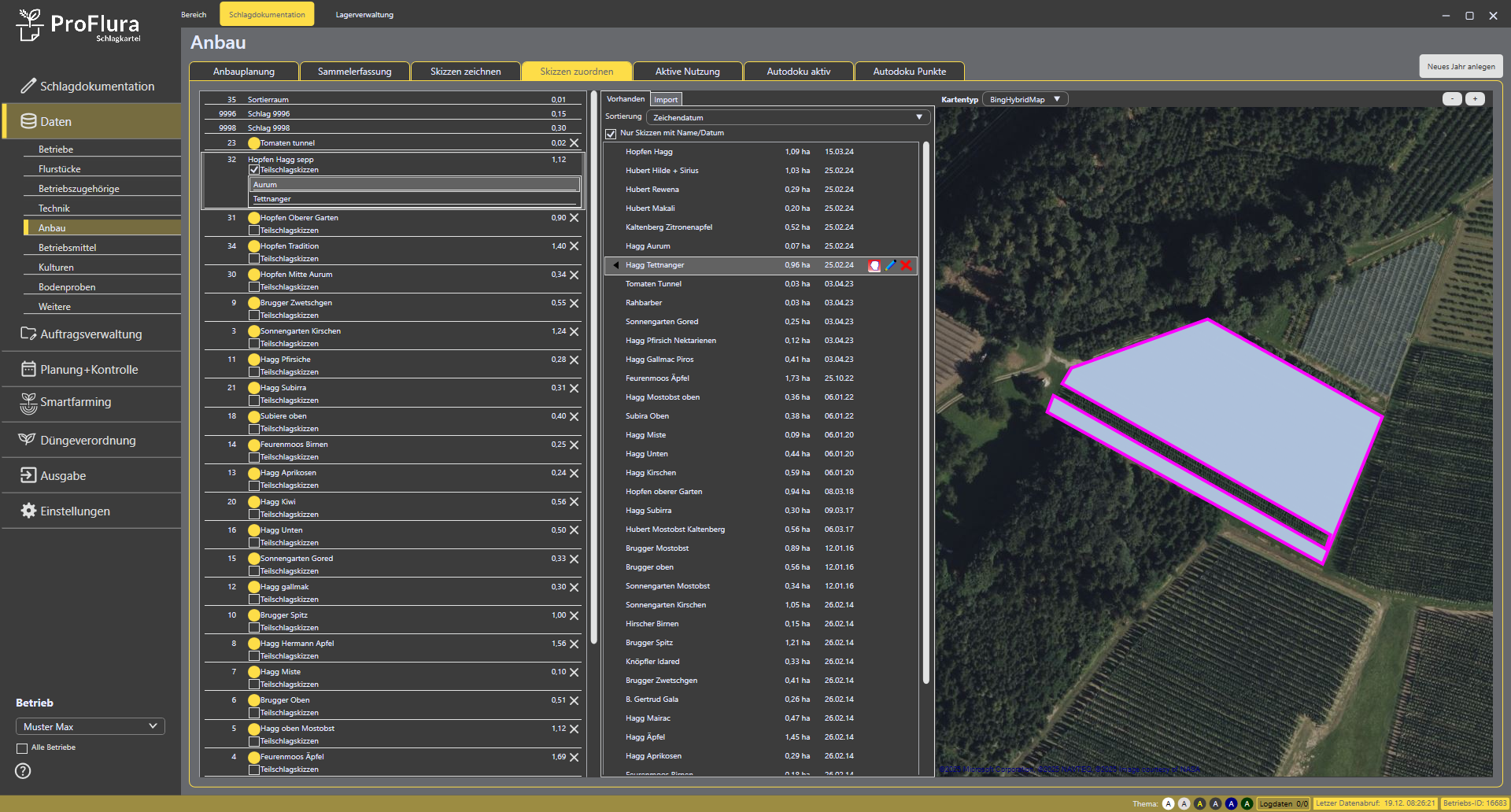Check Teilschlagskizzen under Hopfen Oberer Garten

(x=254, y=231)
